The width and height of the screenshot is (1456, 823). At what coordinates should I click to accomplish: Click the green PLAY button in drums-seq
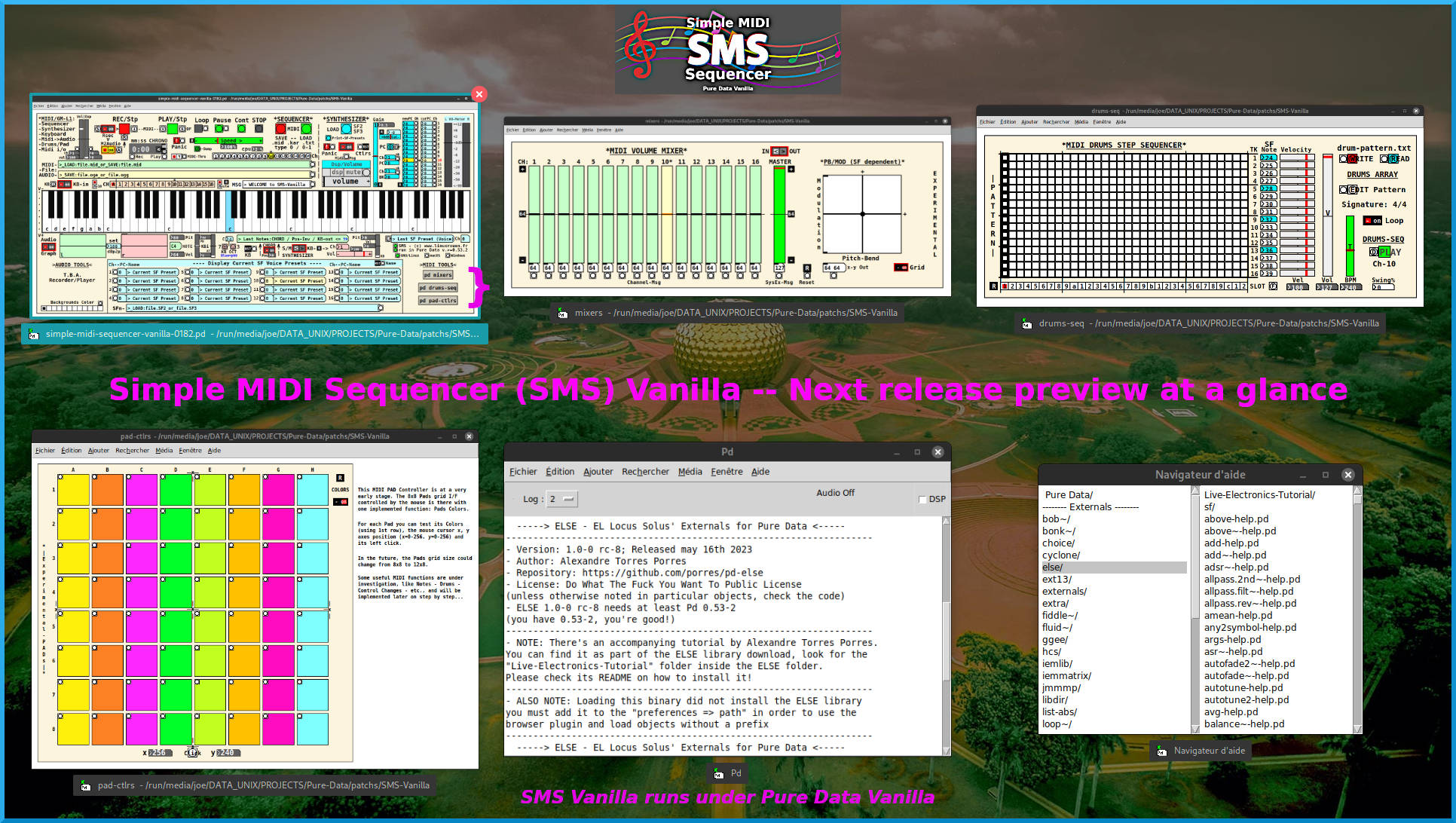pos(1384,252)
